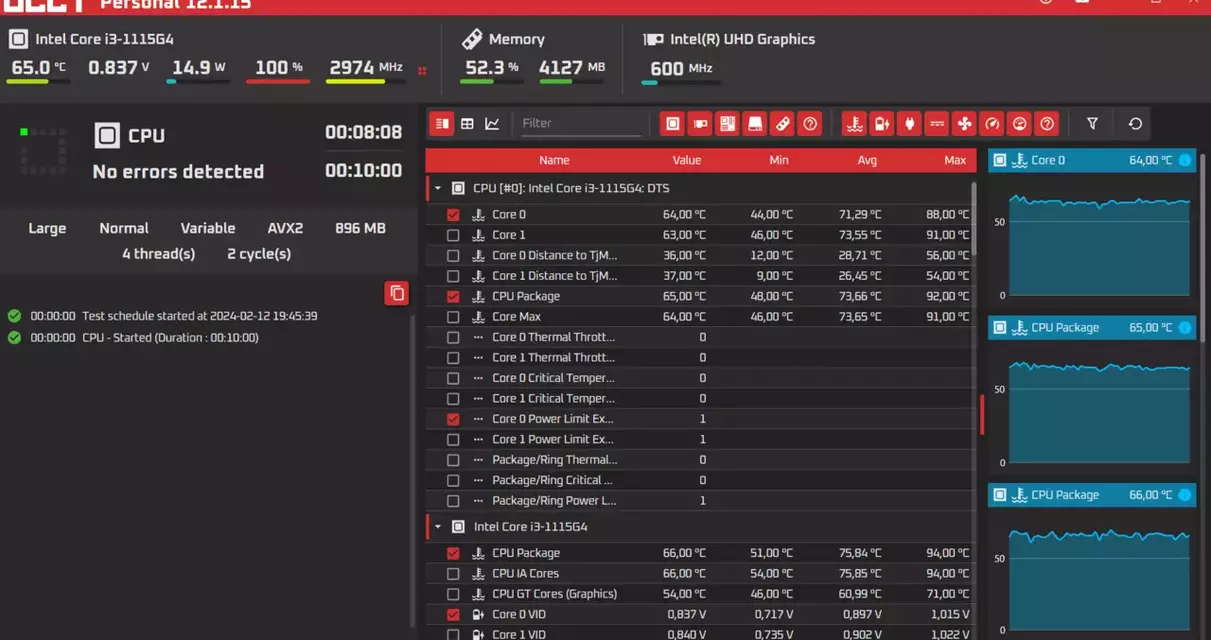Viewport: 1211px width, 640px height.
Task: Select the 896 MB memory setting
Action: point(360,228)
